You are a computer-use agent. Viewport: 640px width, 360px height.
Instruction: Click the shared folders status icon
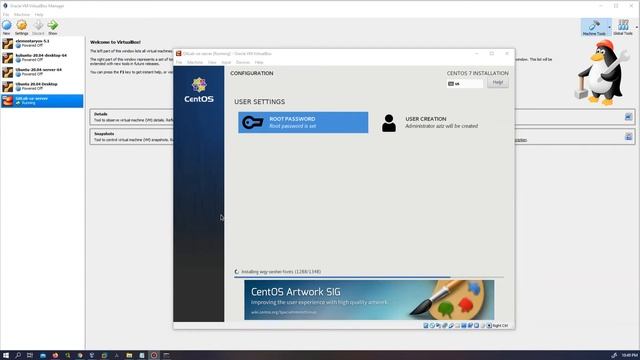(x=458, y=326)
